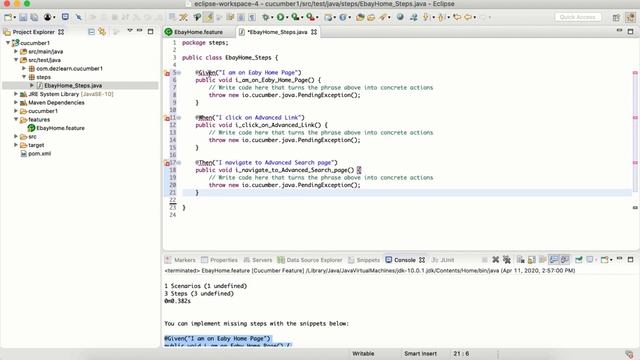Click the Save toolbar icon
640x360 pixels.
point(23,17)
